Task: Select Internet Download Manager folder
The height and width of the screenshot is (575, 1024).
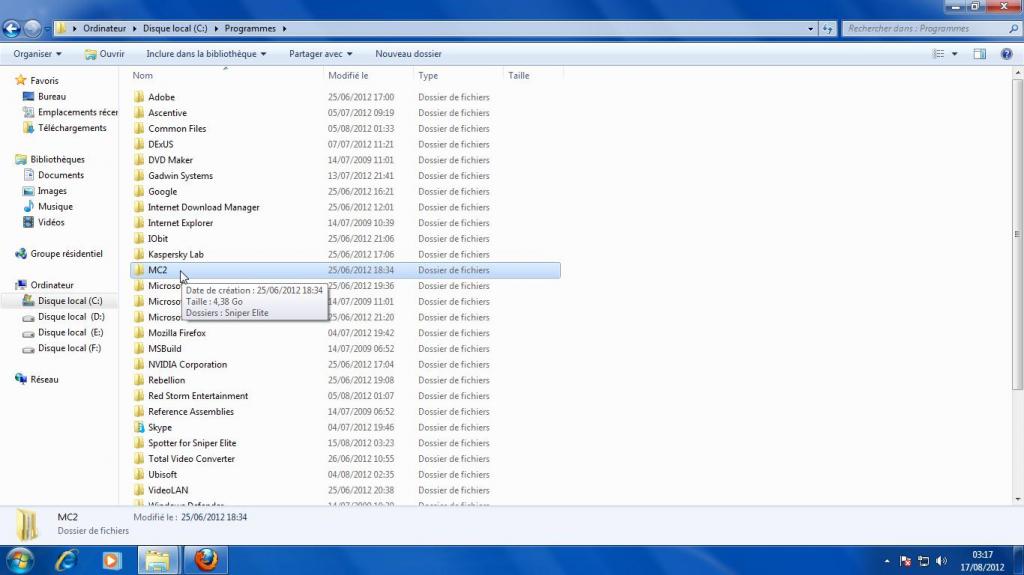Action: (204, 207)
